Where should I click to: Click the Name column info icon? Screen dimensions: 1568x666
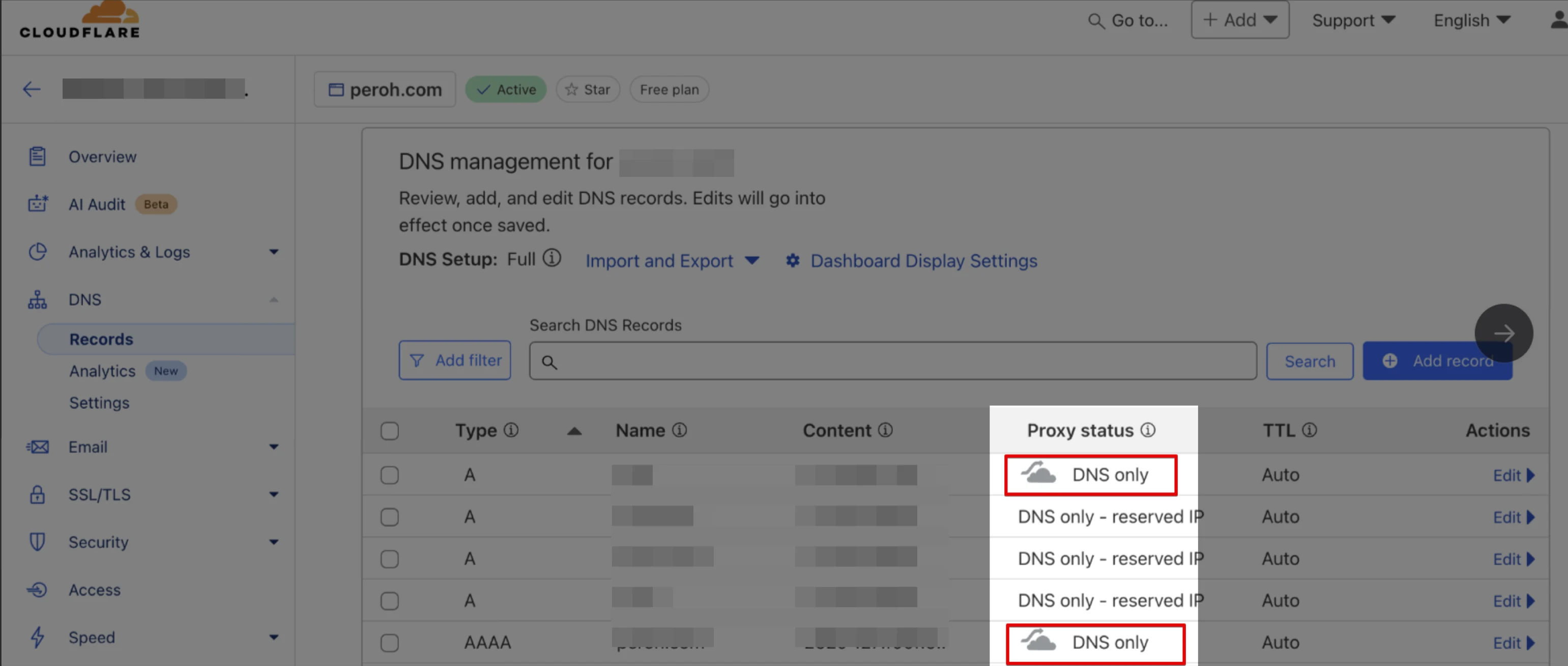679,430
